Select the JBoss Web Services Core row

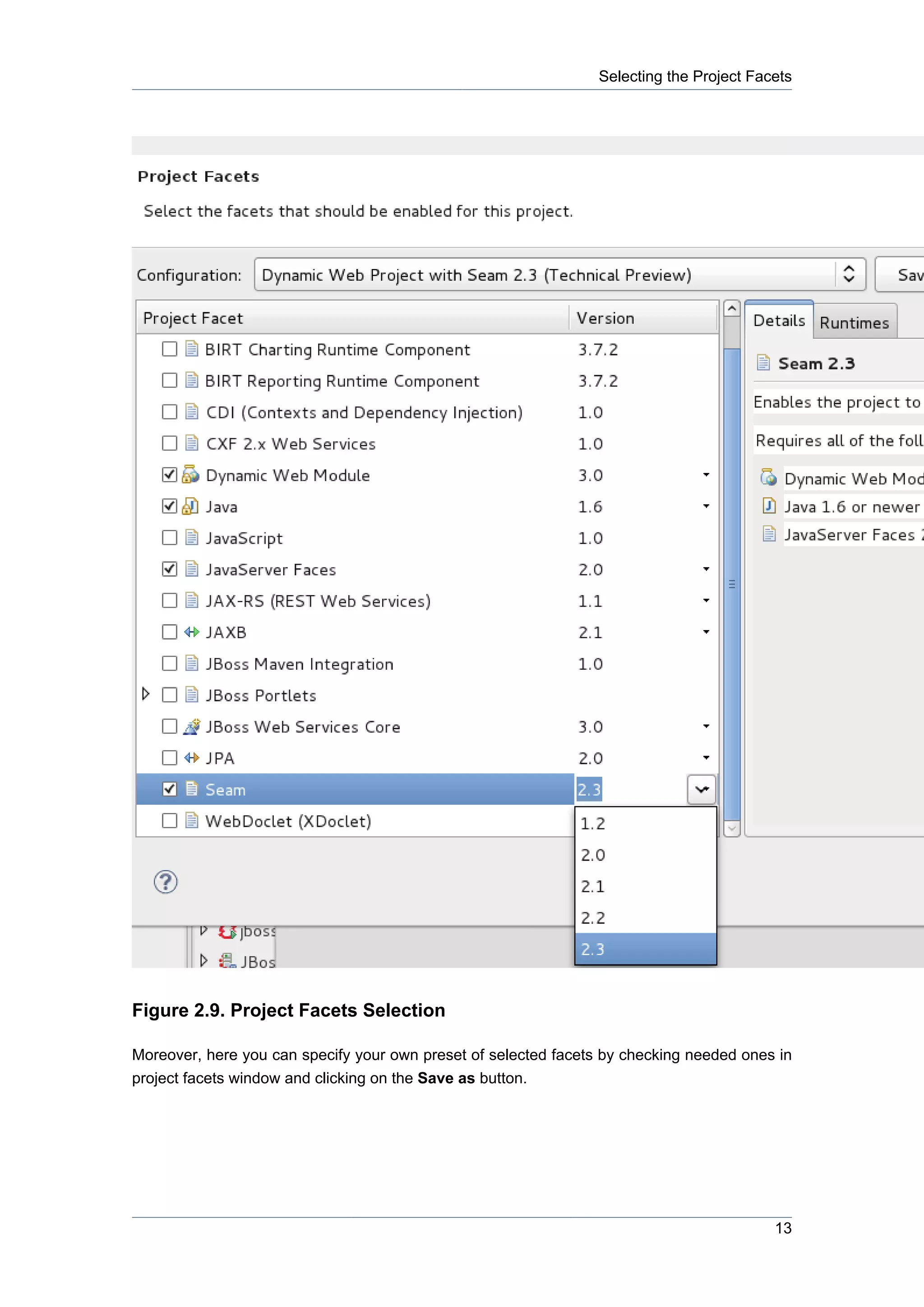coord(427,726)
